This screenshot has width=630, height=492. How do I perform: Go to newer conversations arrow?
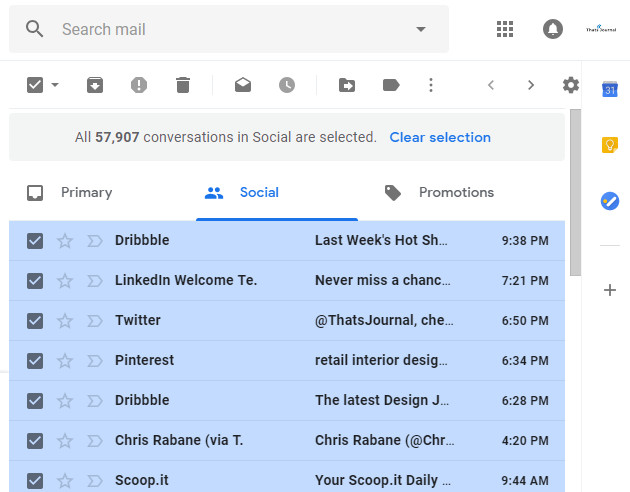pyautogui.click(x=491, y=85)
